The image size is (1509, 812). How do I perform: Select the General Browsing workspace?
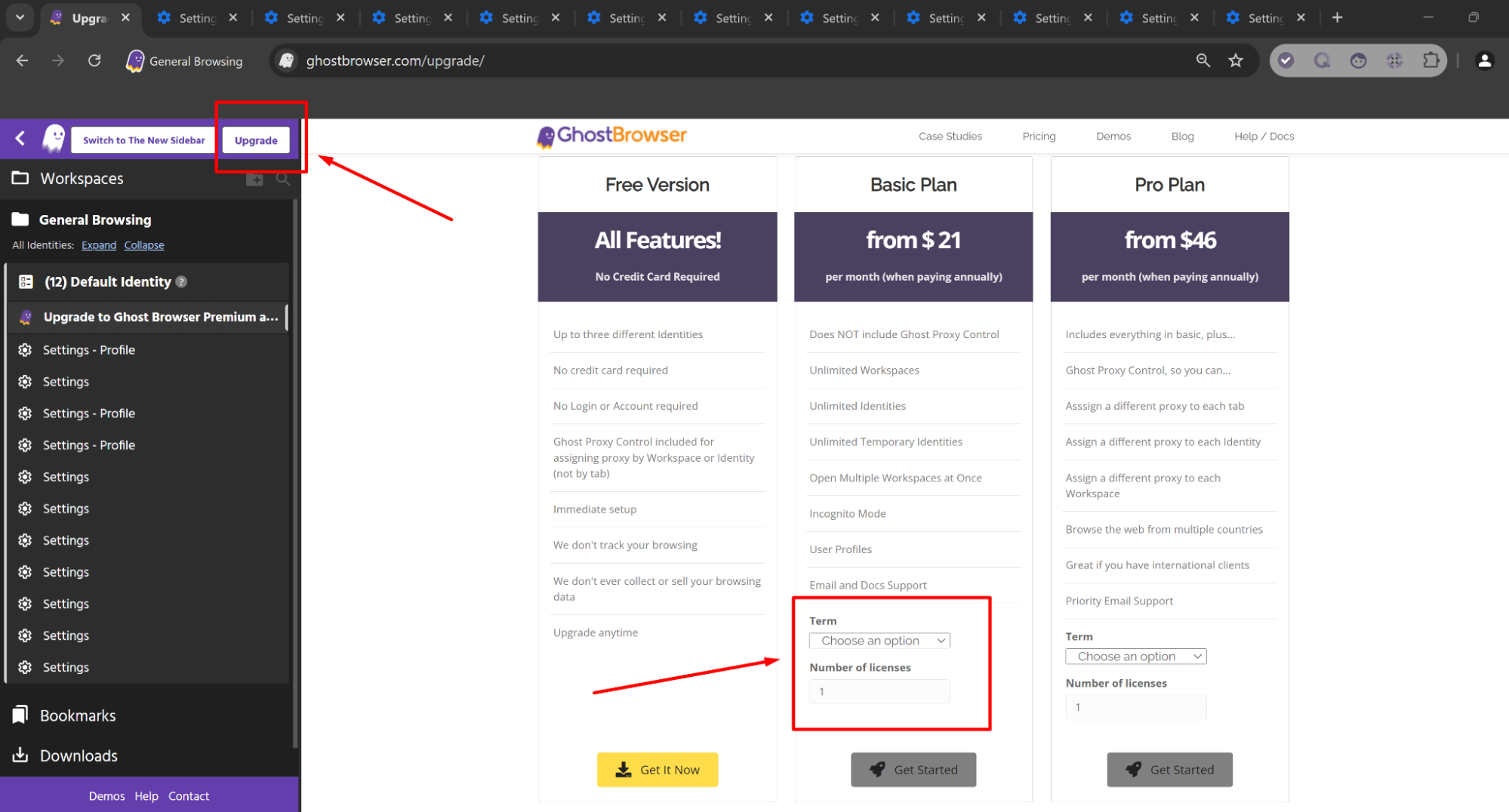(x=95, y=220)
